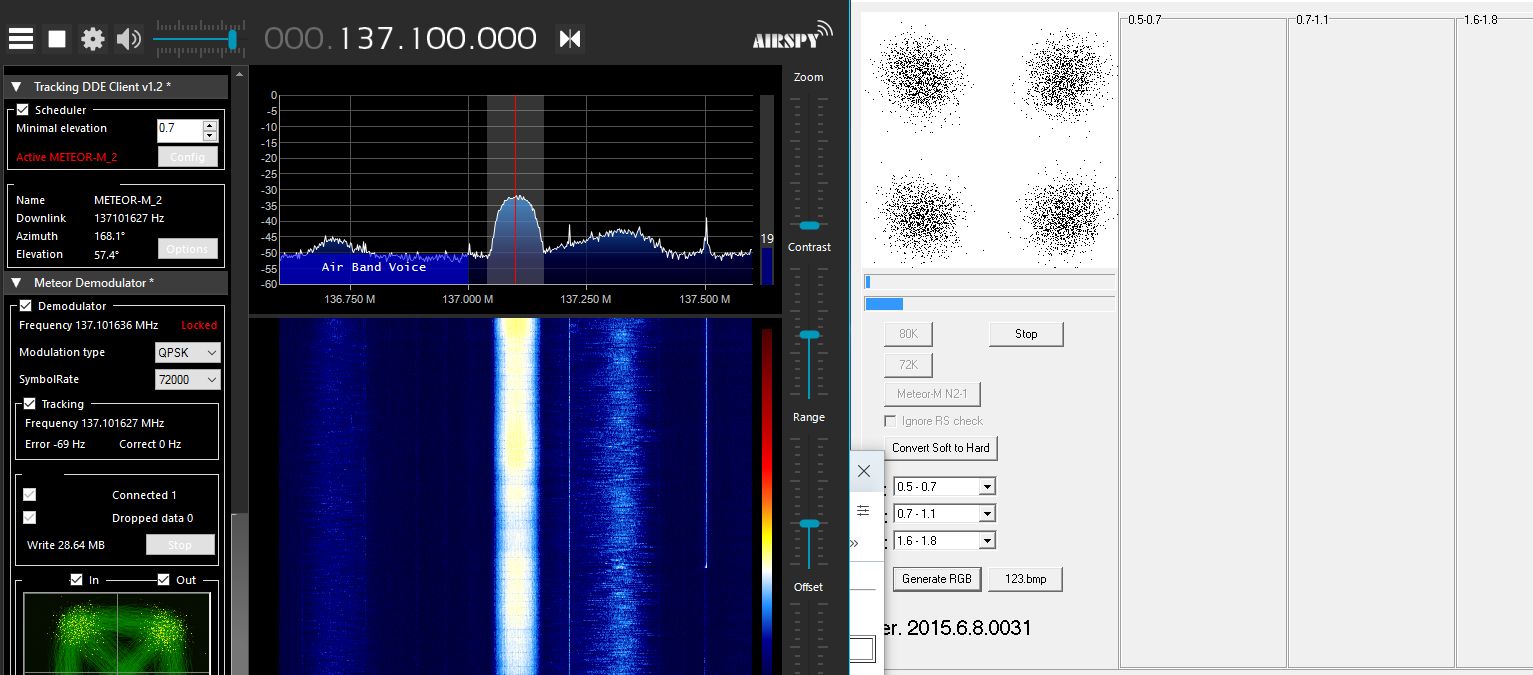This screenshot has height=675, width=1533.
Task: Click the narrow signal peak near 137.500 M
Action: click(x=706, y=237)
